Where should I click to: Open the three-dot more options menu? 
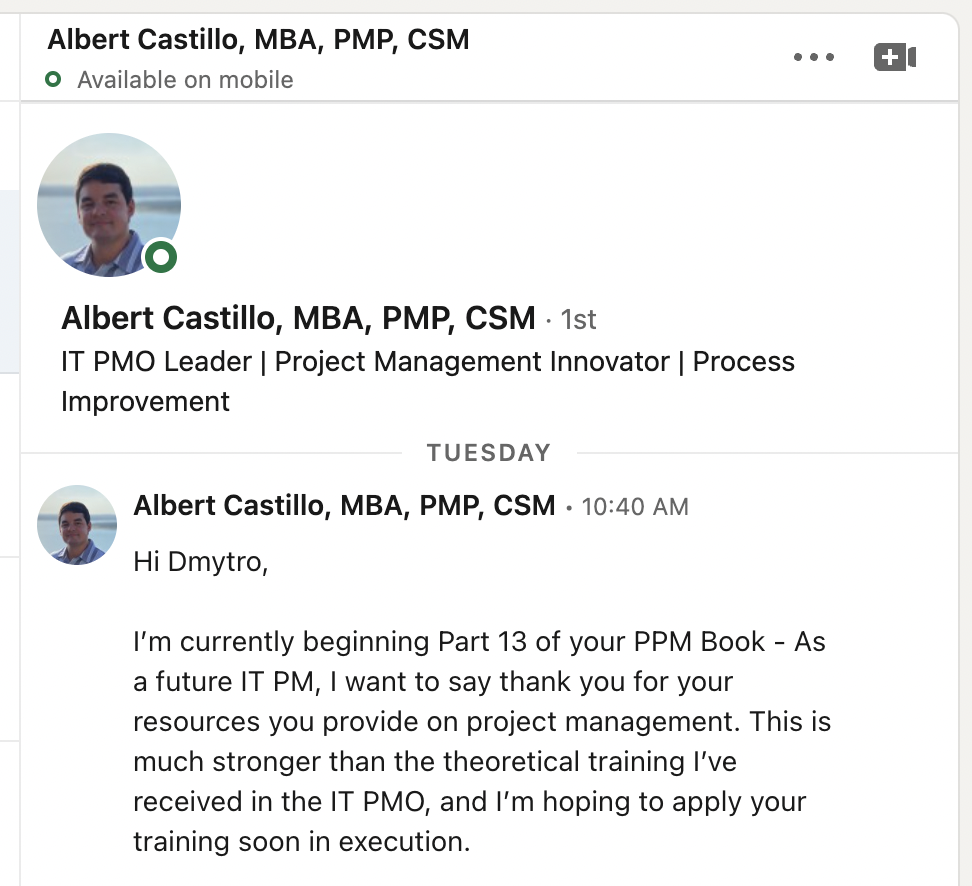(813, 57)
